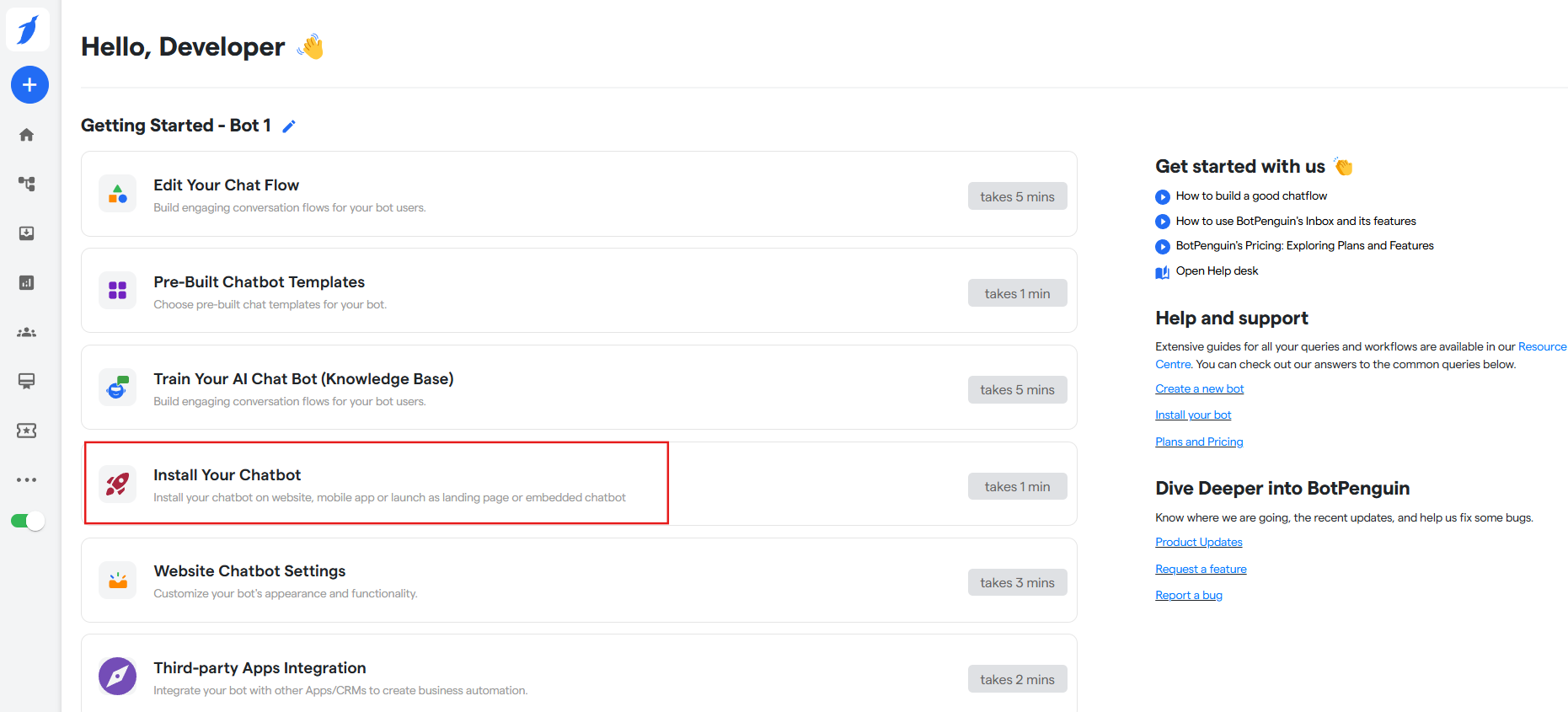Screen dimensions: 1568x712
Task: Click the 'Report a bug' link
Action: click(x=1188, y=595)
